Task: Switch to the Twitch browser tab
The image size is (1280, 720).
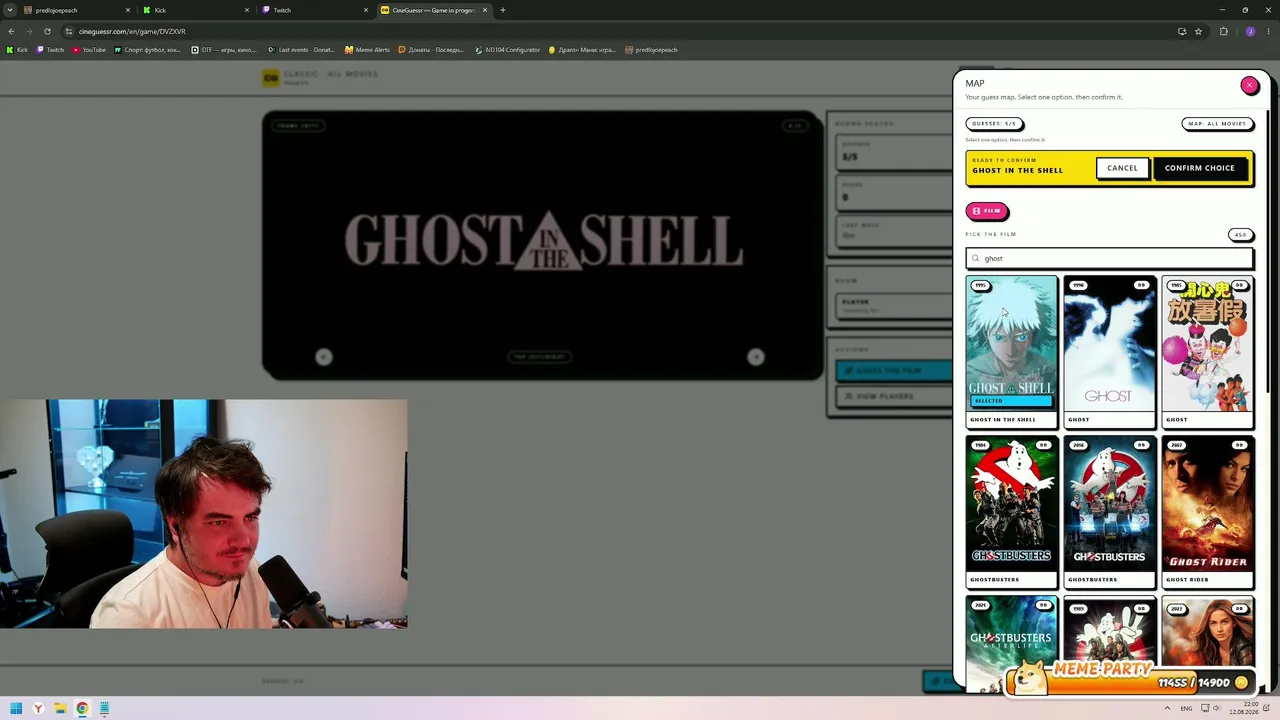Action: (314, 10)
